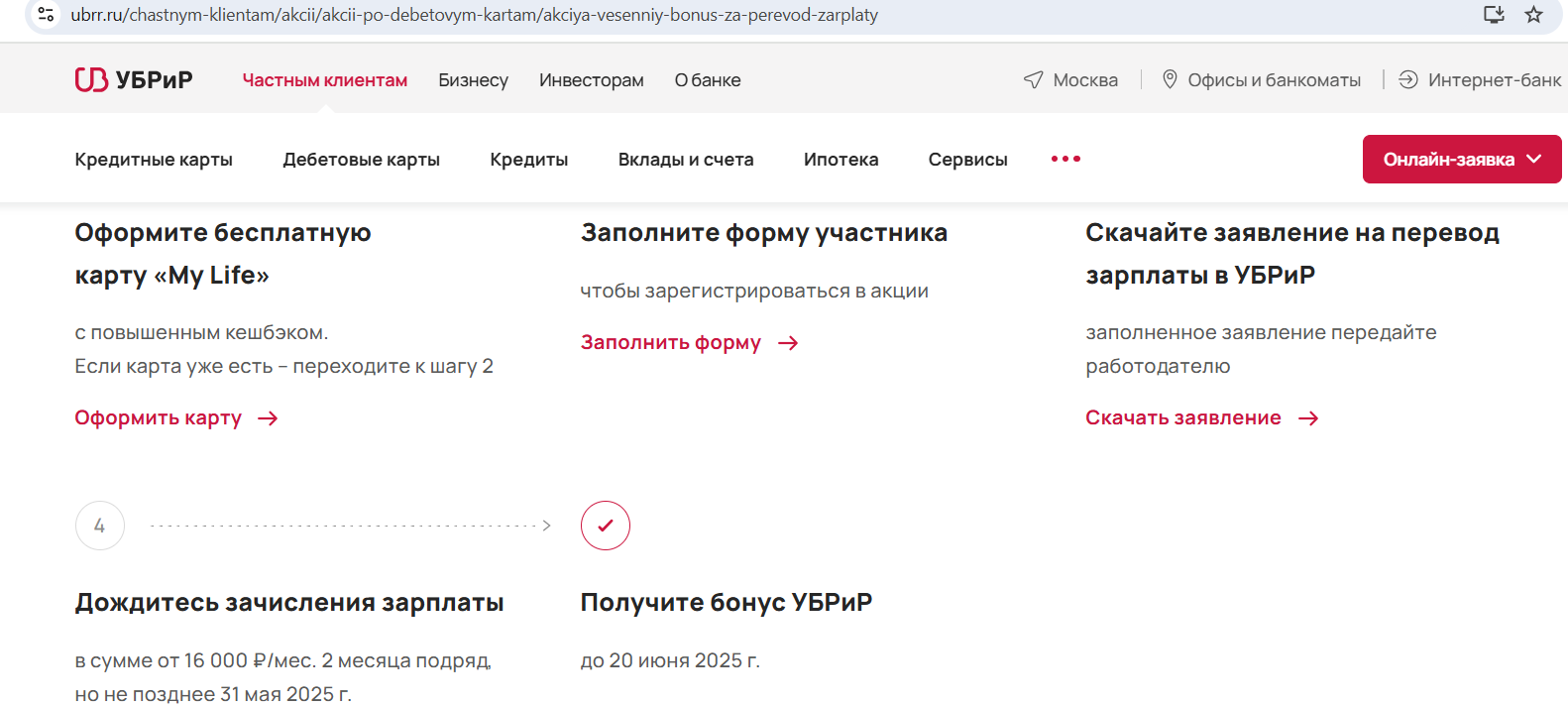Select the Частным клиентам tab
Viewport: 1568px width, 706px height.
(x=325, y=80)
